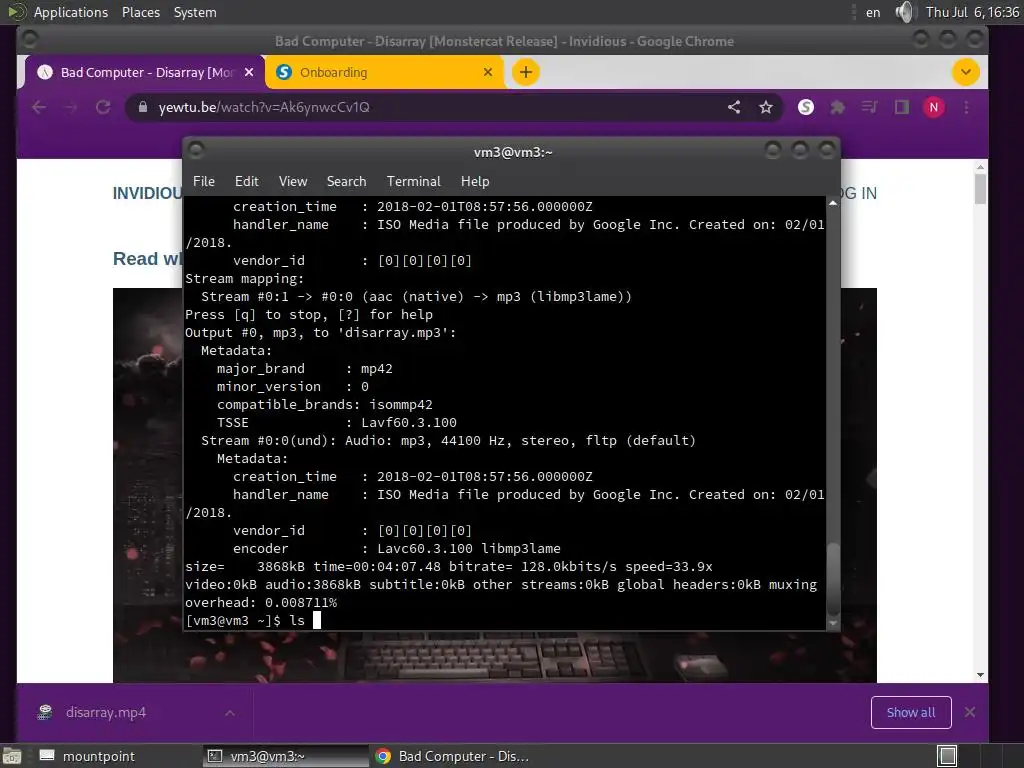Select the Bad Computer - Disarray tab
The height and width of the screenshot is (768, 1024).
point(145,72)
